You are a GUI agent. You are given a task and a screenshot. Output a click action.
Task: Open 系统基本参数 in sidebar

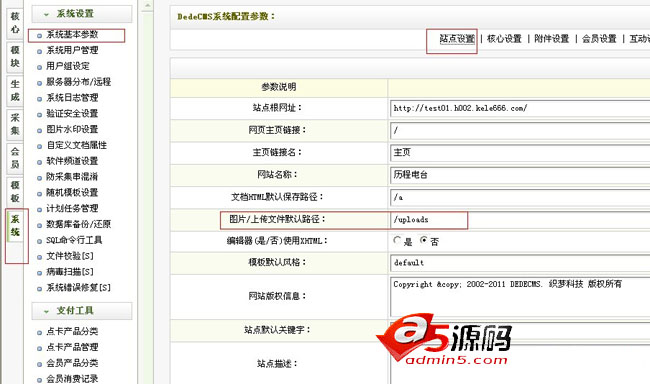(x=72, y=34)
